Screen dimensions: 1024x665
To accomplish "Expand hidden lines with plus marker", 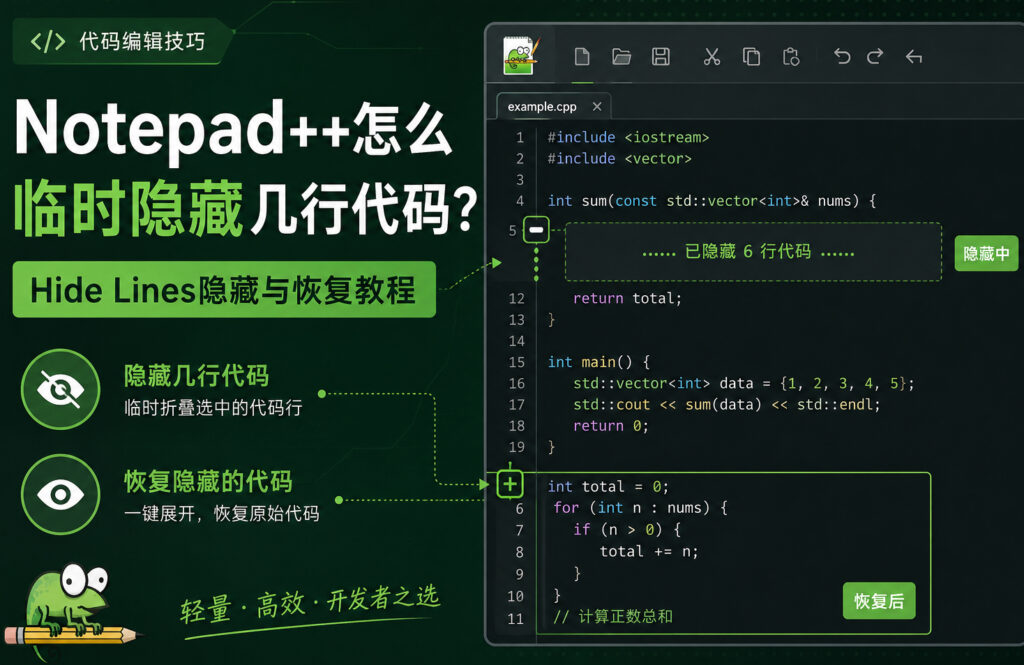I will pyautogui.click(x=510, y=484).
